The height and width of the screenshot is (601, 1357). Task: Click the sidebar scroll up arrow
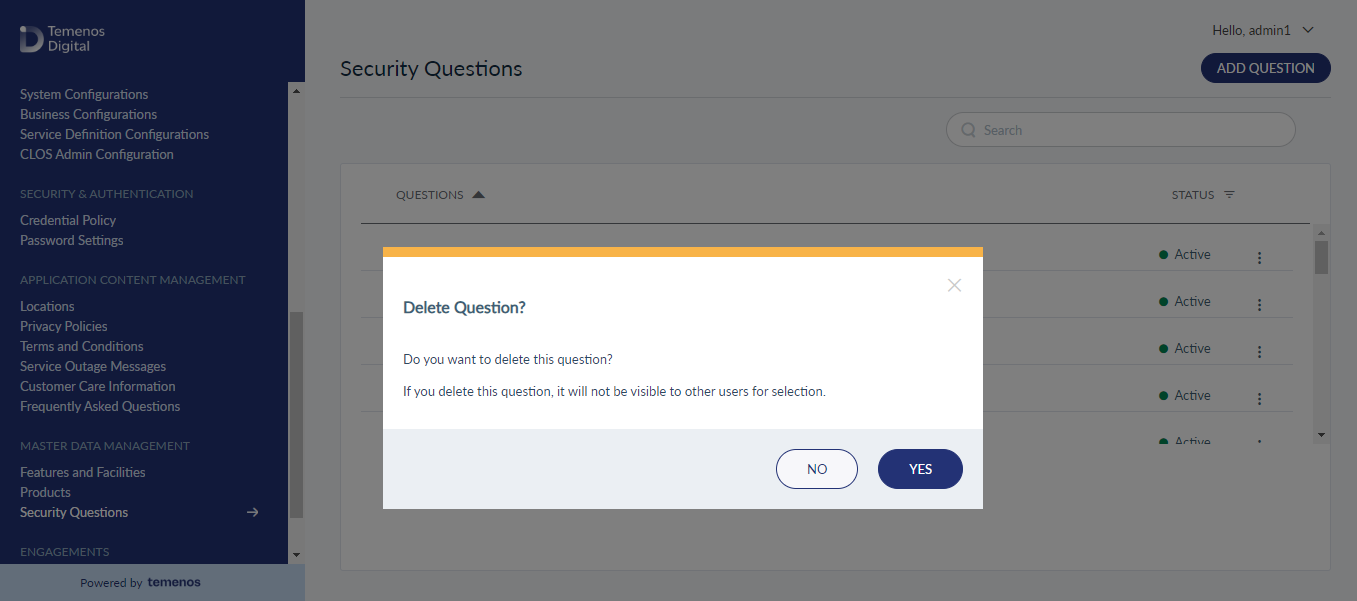296,90
